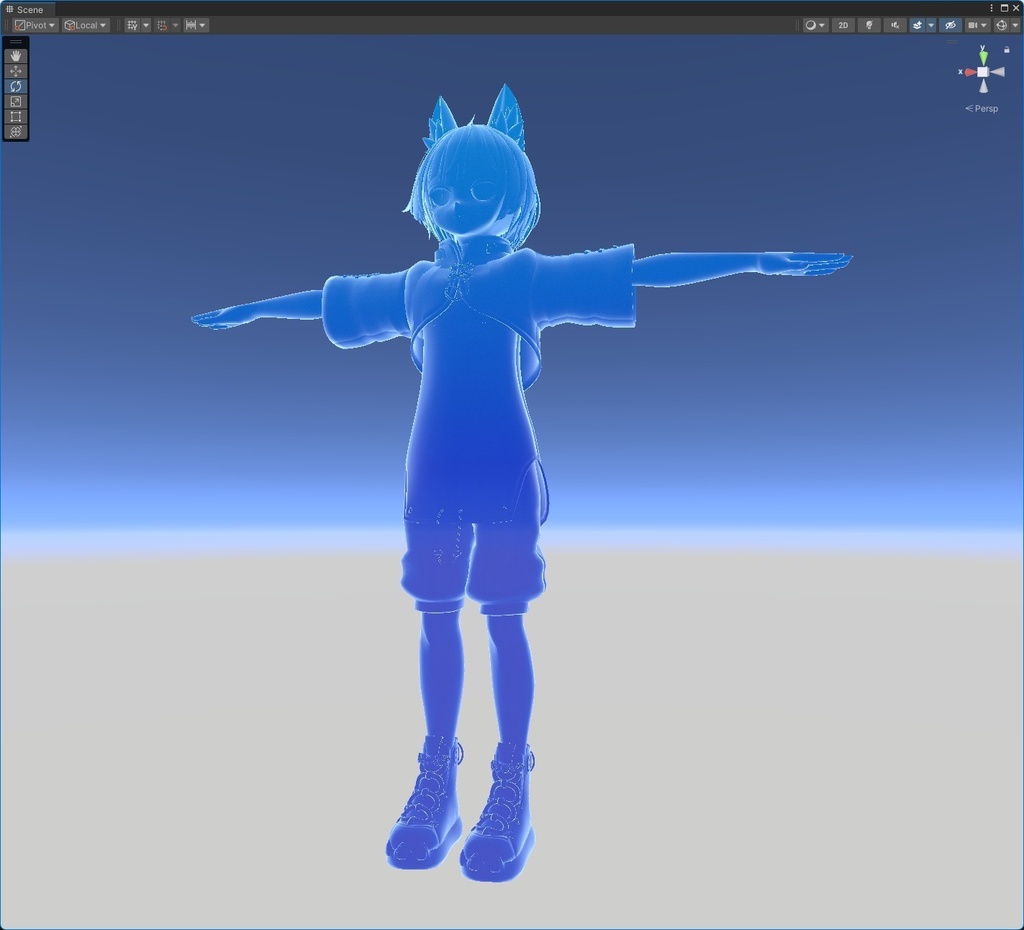The width and height of the screenshot is (1024, 930).
Task: Enable 2D view mode
Action: tap(843, 25)
